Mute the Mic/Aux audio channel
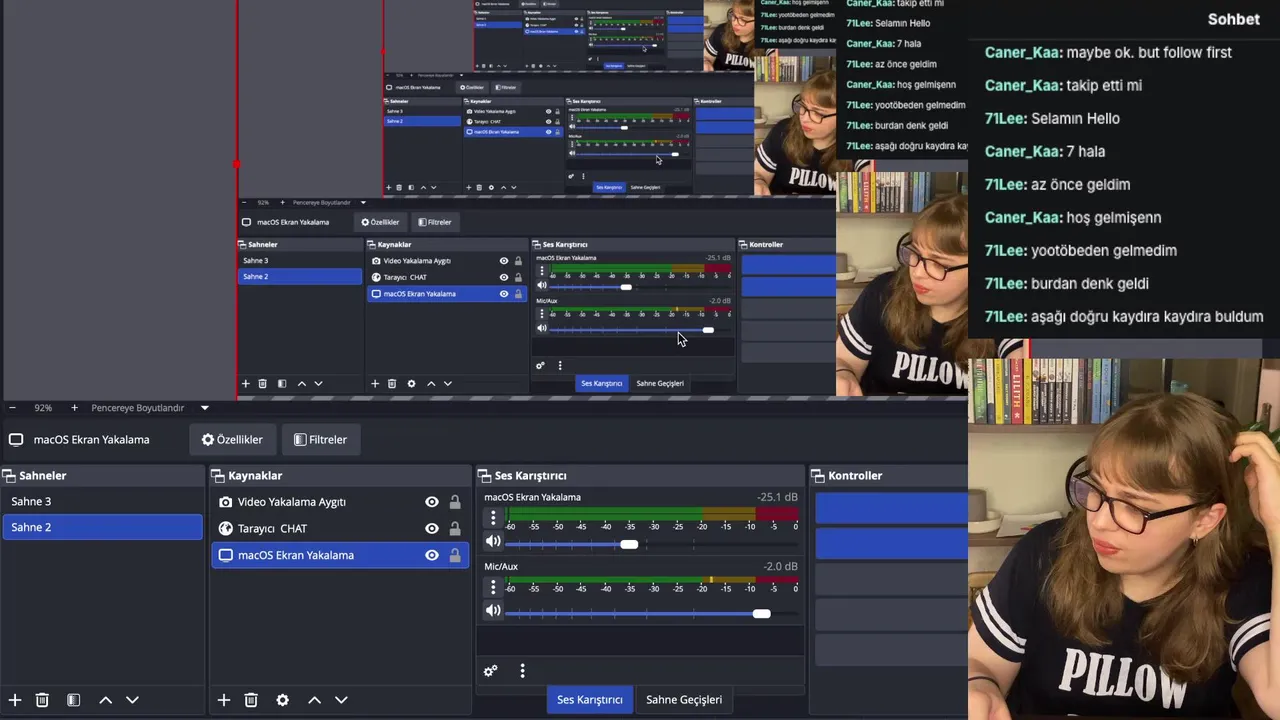 493,611
